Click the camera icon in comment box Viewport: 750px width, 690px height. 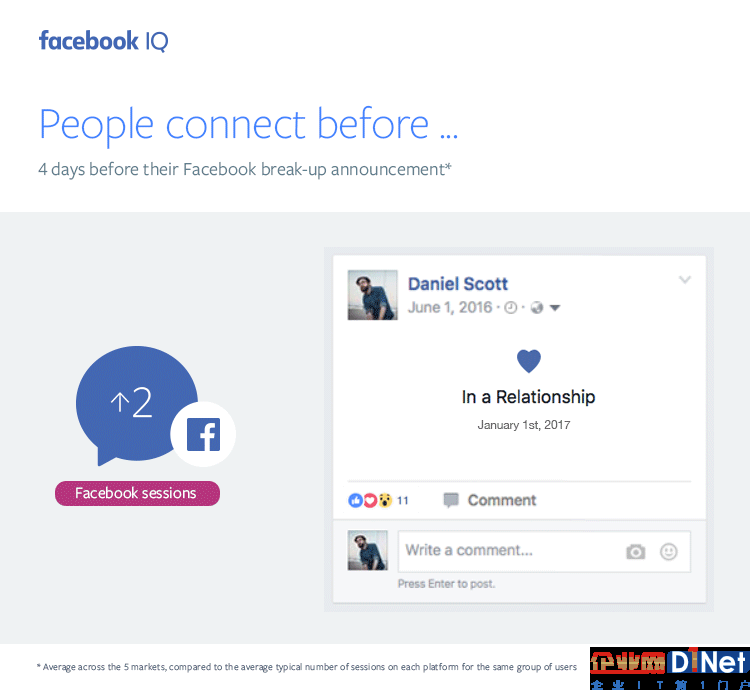[x=635, y=552]
